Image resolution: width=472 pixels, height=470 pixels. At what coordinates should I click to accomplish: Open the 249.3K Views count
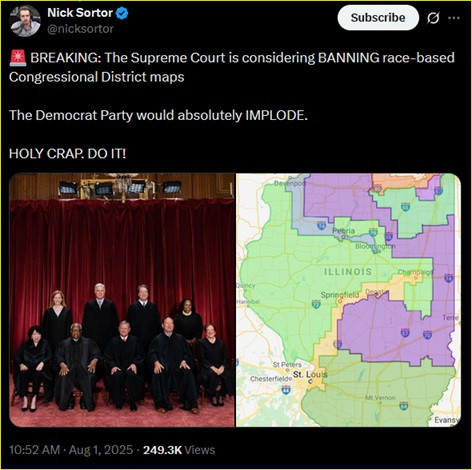click(179, 450)
